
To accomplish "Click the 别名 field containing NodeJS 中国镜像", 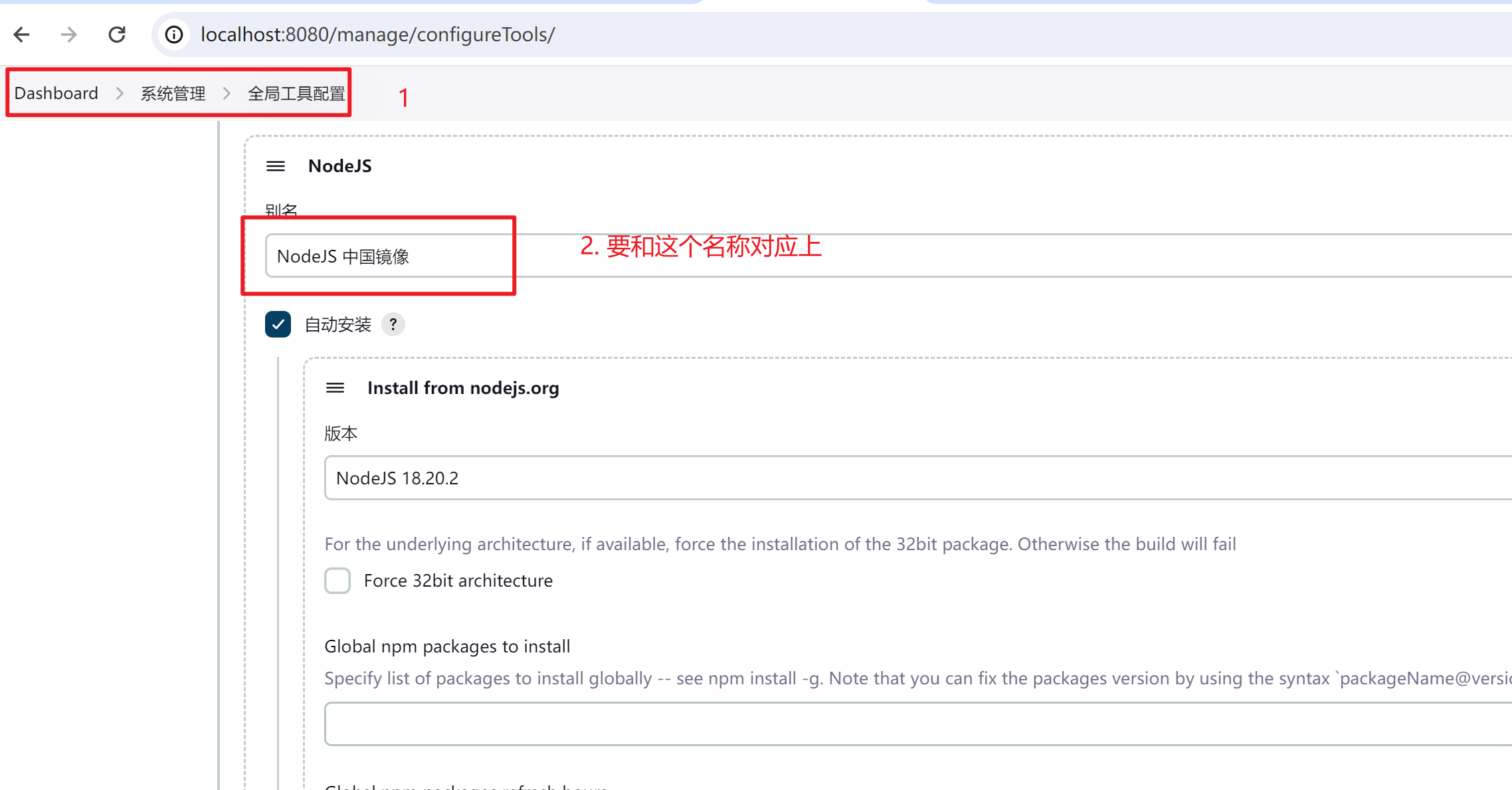I will [x=888, y=256].
